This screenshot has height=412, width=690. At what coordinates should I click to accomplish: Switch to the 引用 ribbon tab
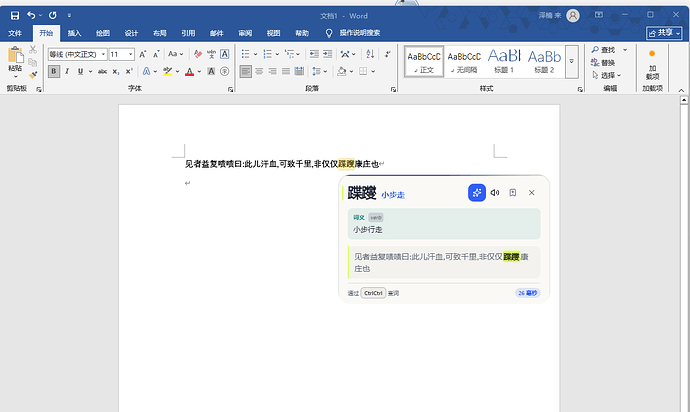(x=188, y=33)
